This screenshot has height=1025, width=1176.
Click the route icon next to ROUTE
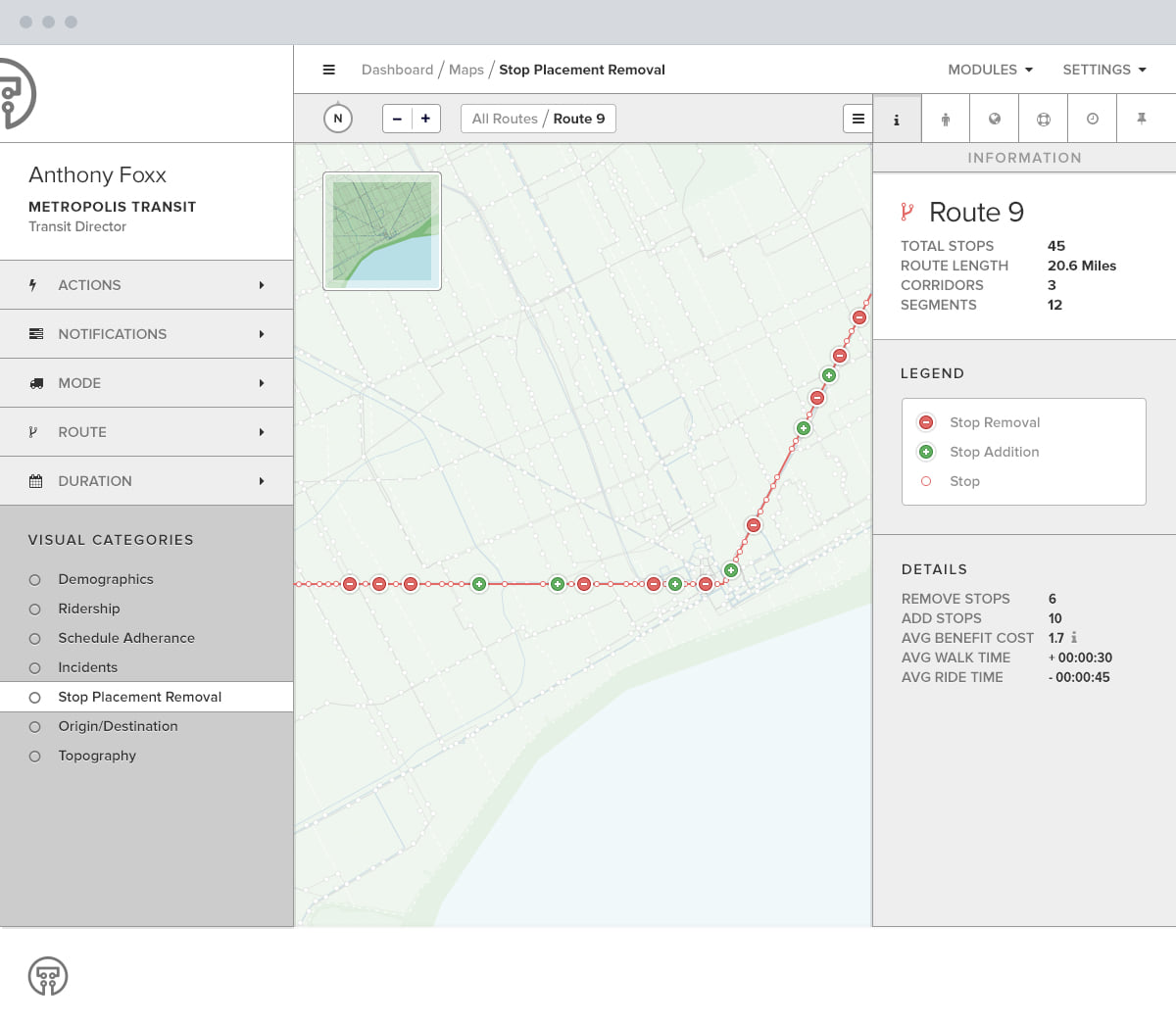[33, 432]
